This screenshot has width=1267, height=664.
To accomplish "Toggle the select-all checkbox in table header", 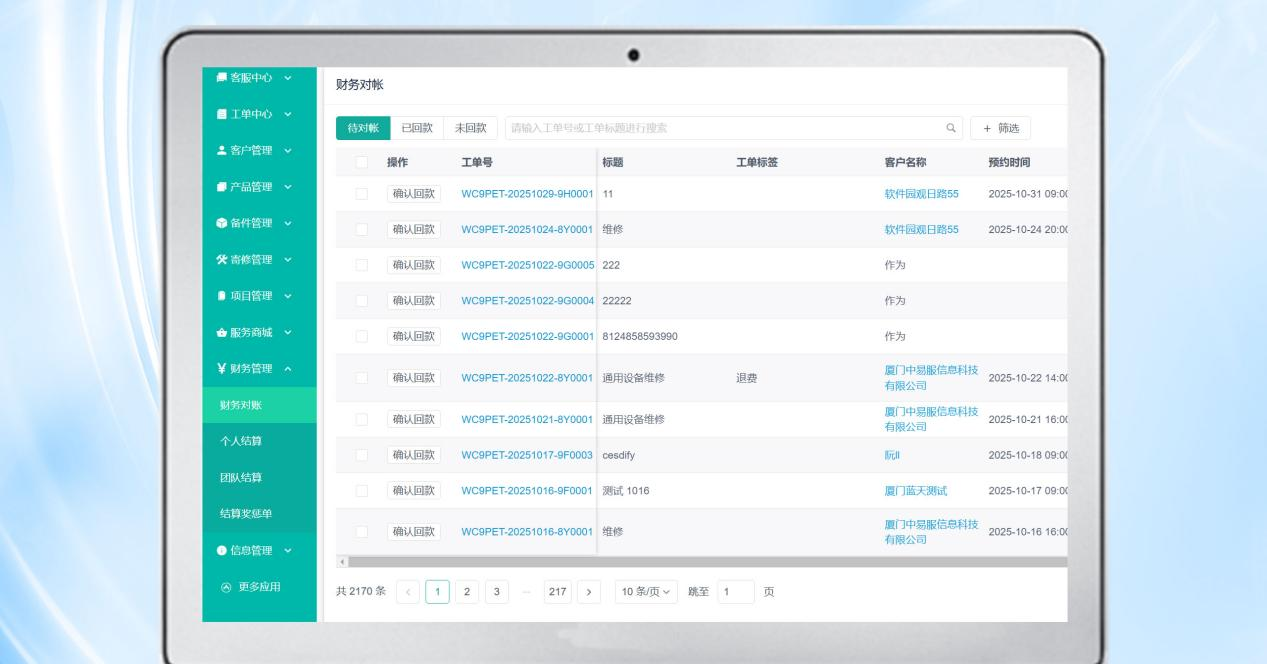I will click(362, 163).
